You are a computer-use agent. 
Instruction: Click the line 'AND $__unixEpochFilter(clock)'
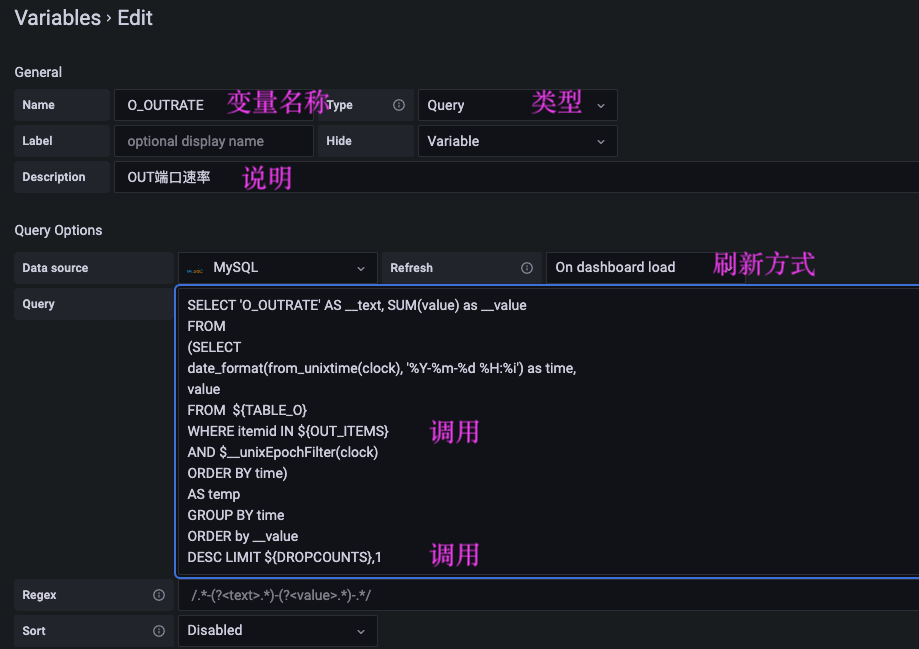click(x=282, y=453)
